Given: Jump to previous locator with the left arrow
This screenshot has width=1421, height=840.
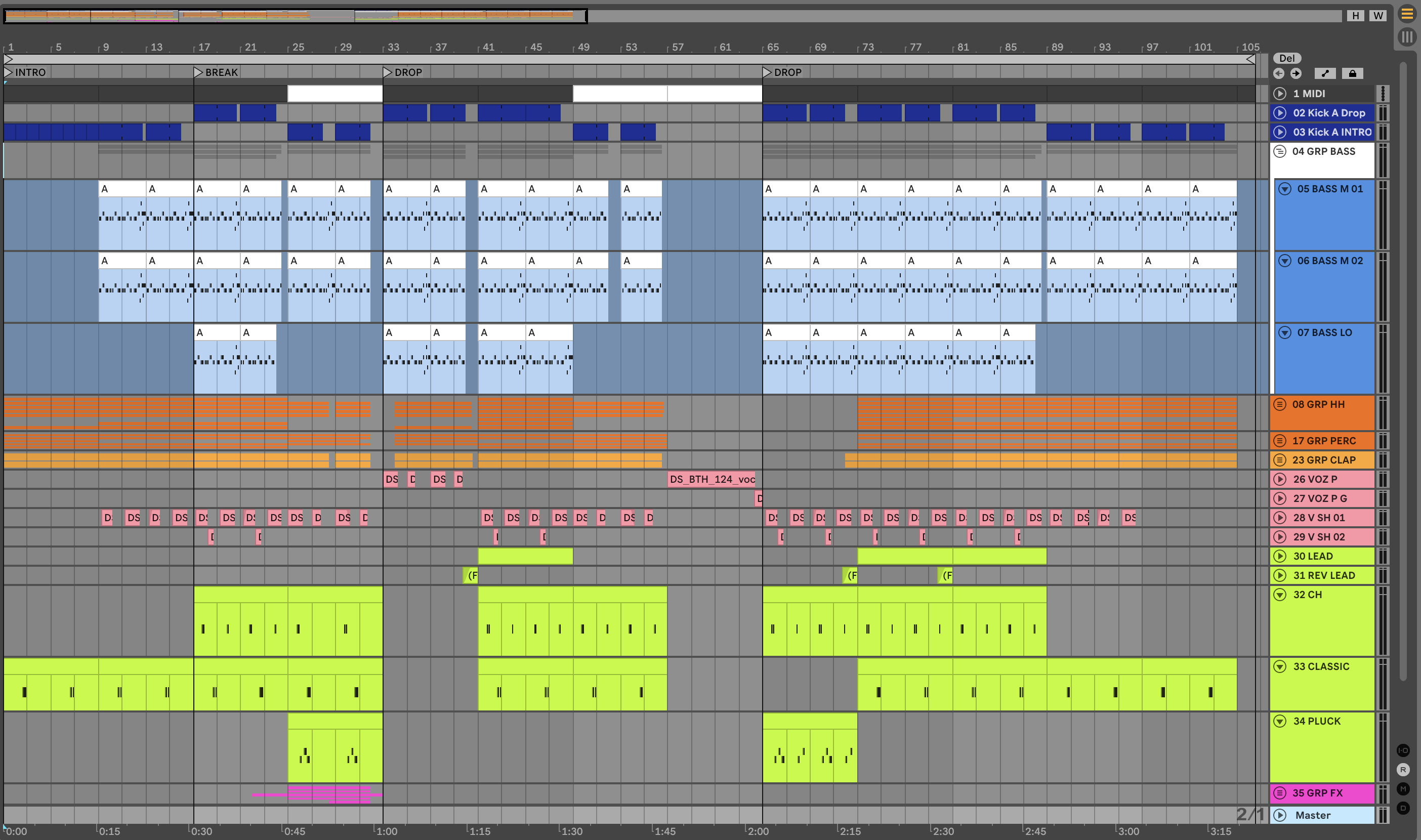Looking at the screenshot, I should (1278, 73).
